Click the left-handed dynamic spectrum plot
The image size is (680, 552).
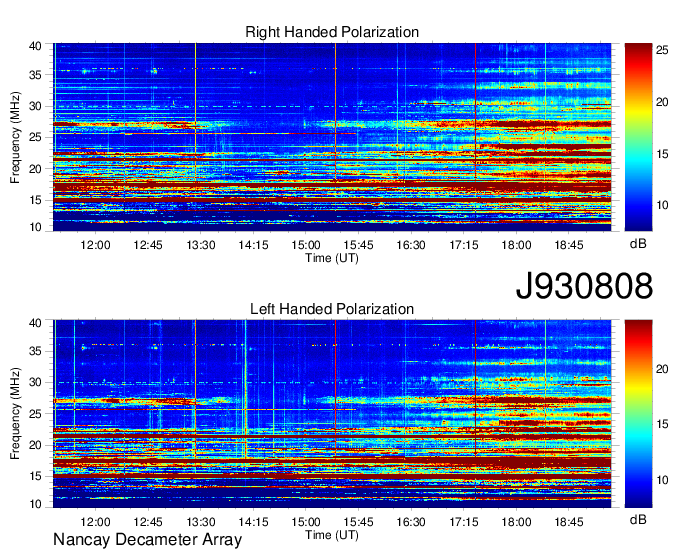[x=332, y=414]
